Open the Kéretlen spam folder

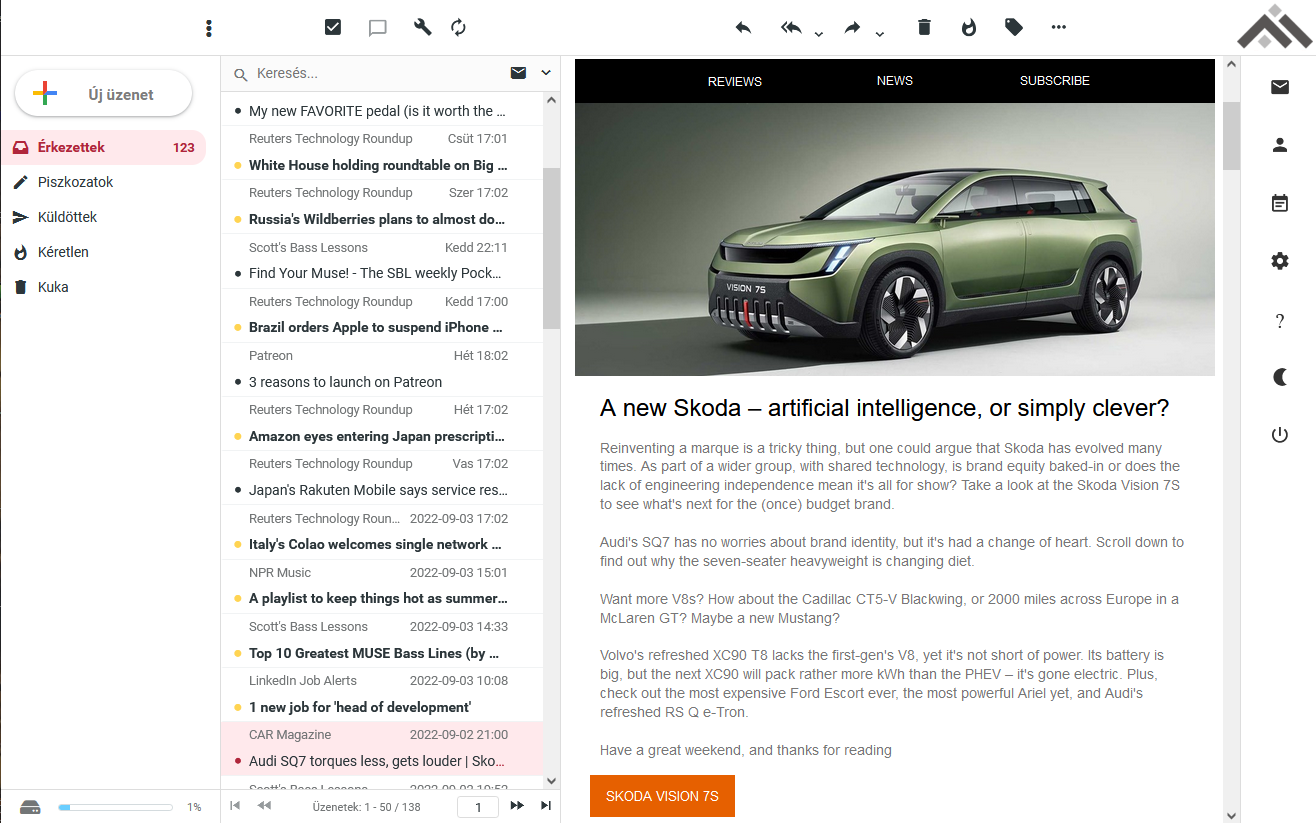coord(103,252)
